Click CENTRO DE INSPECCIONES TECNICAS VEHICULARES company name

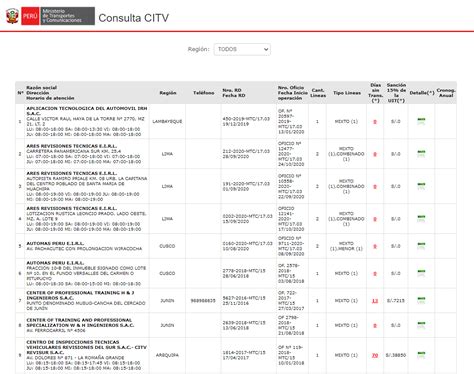[x=87, y=347]
